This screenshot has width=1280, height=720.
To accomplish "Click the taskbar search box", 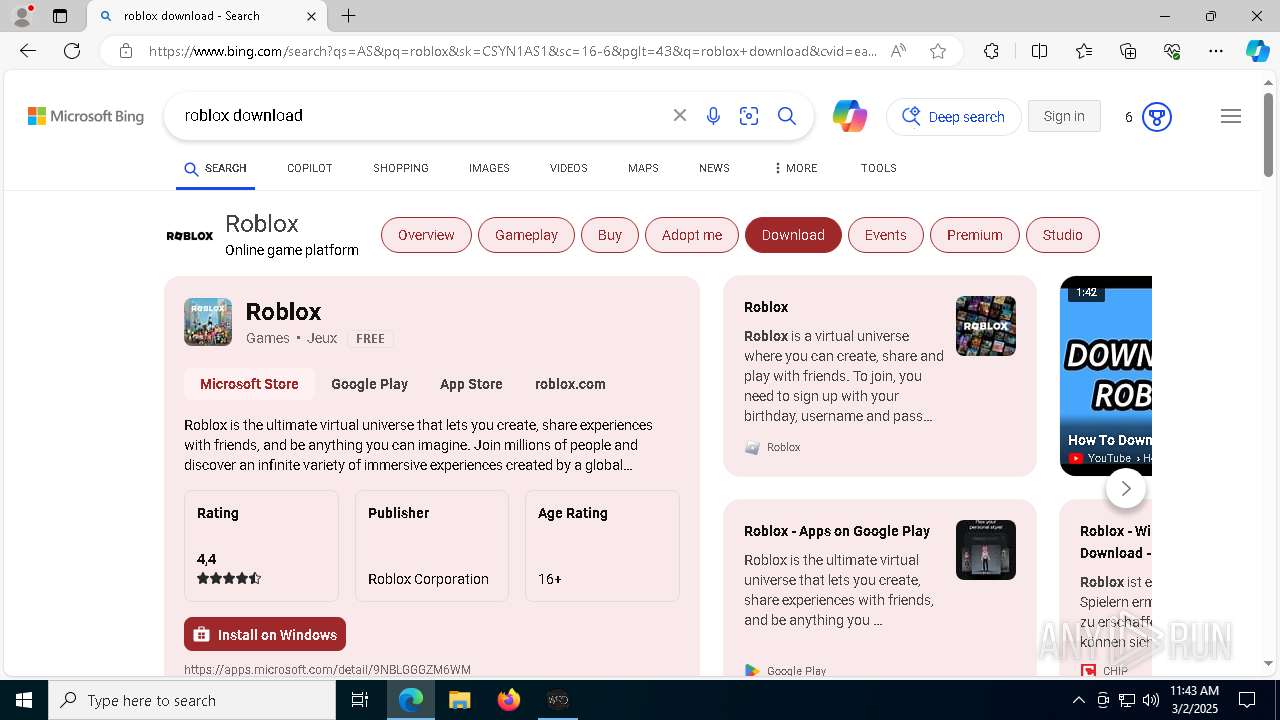I will pyautogui.click(x=192, y=700).
